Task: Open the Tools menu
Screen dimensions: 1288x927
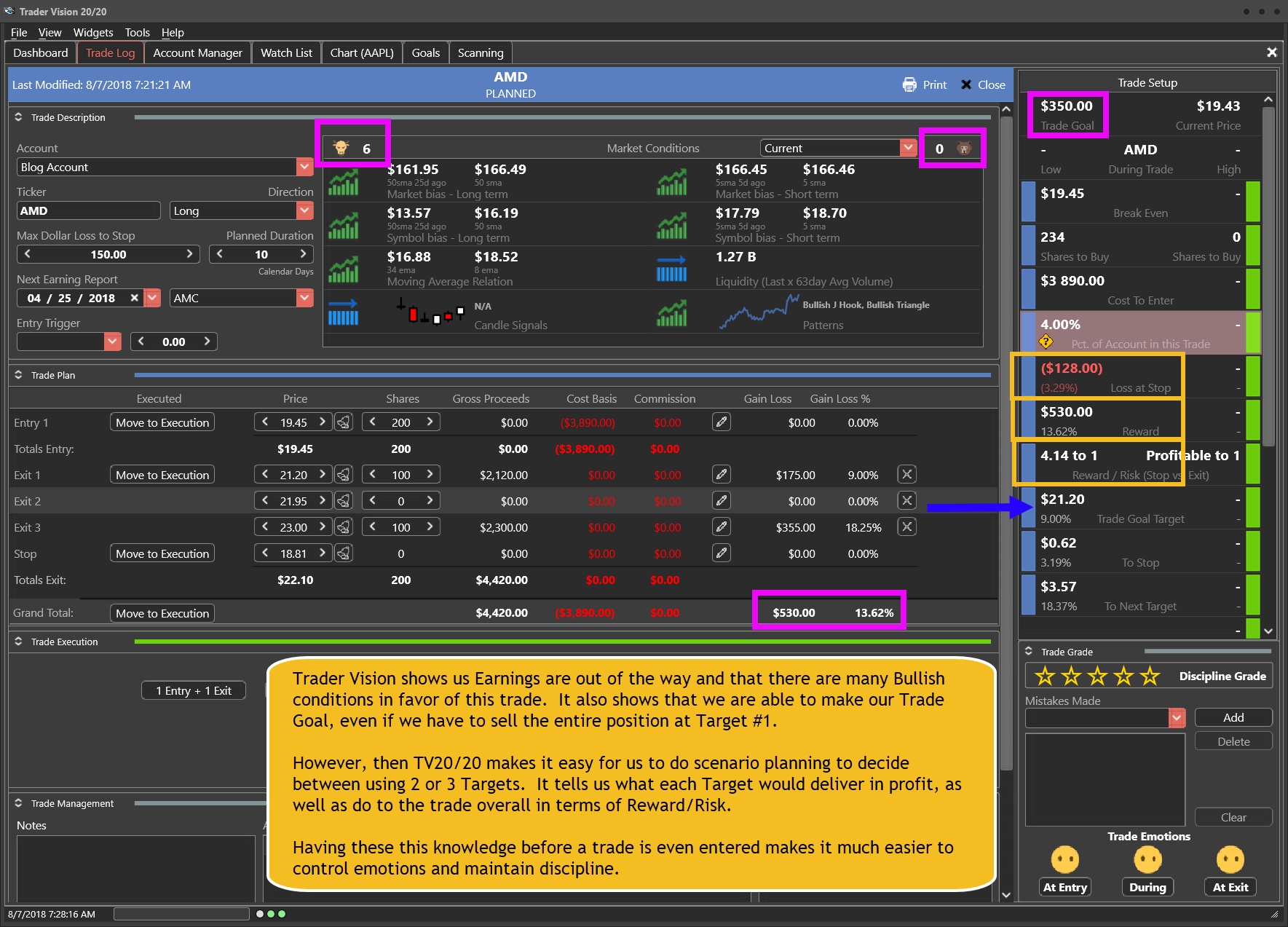Action: (137, 33)
